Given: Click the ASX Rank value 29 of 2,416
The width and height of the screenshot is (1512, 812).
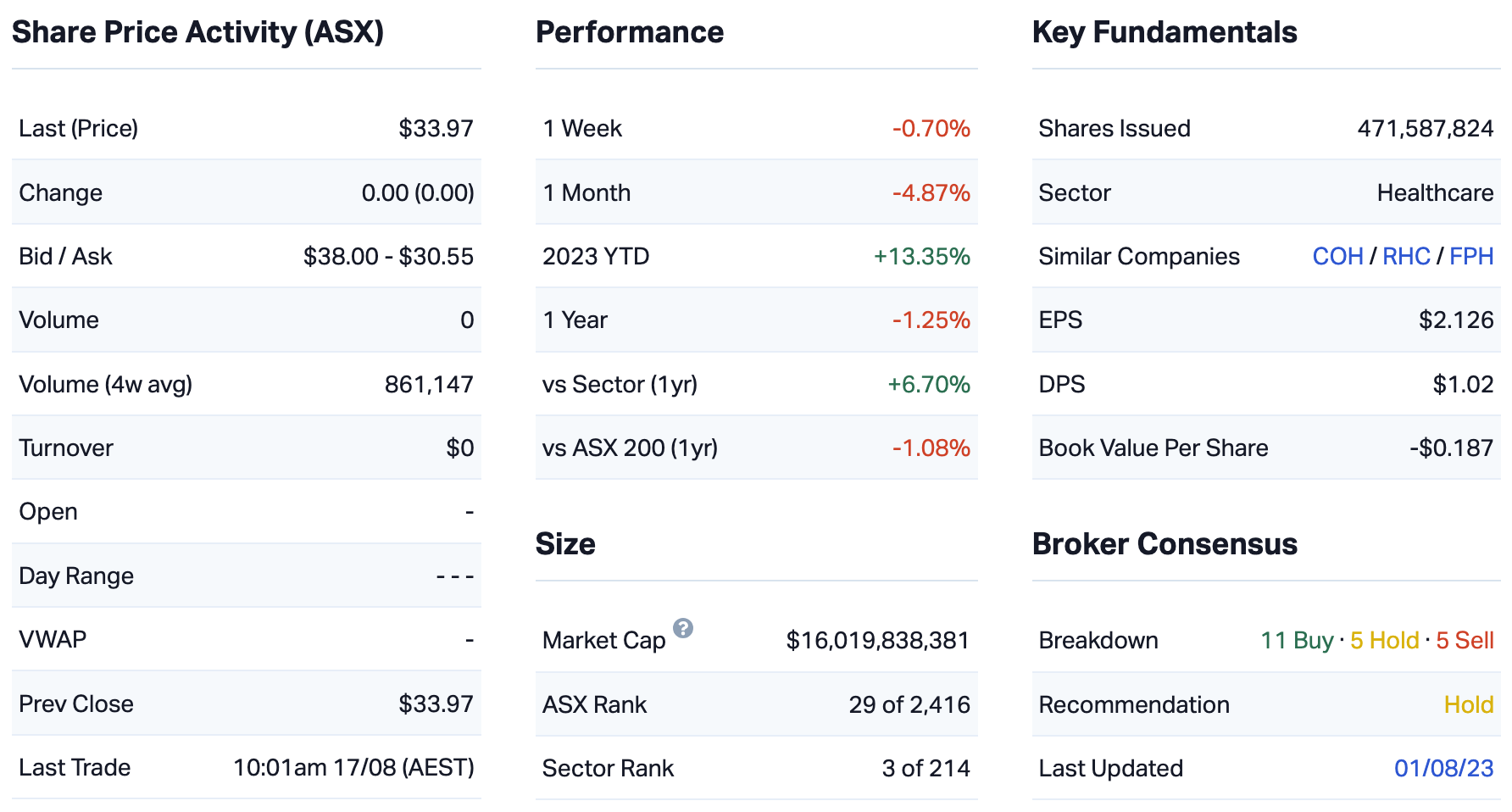Looking at the screenshot, I should (909, 704).
